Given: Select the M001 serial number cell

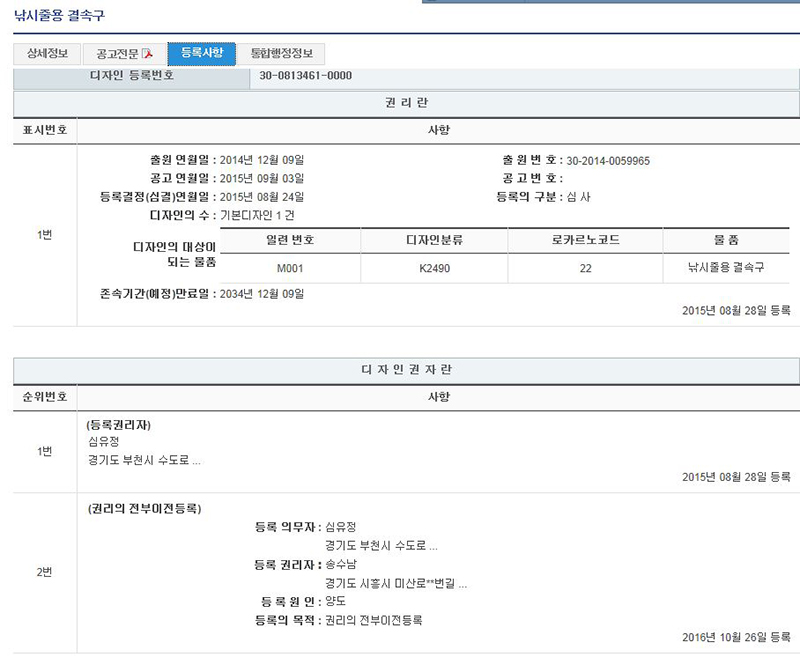Looking at the screenshot, I should click(x=290, y=268).
